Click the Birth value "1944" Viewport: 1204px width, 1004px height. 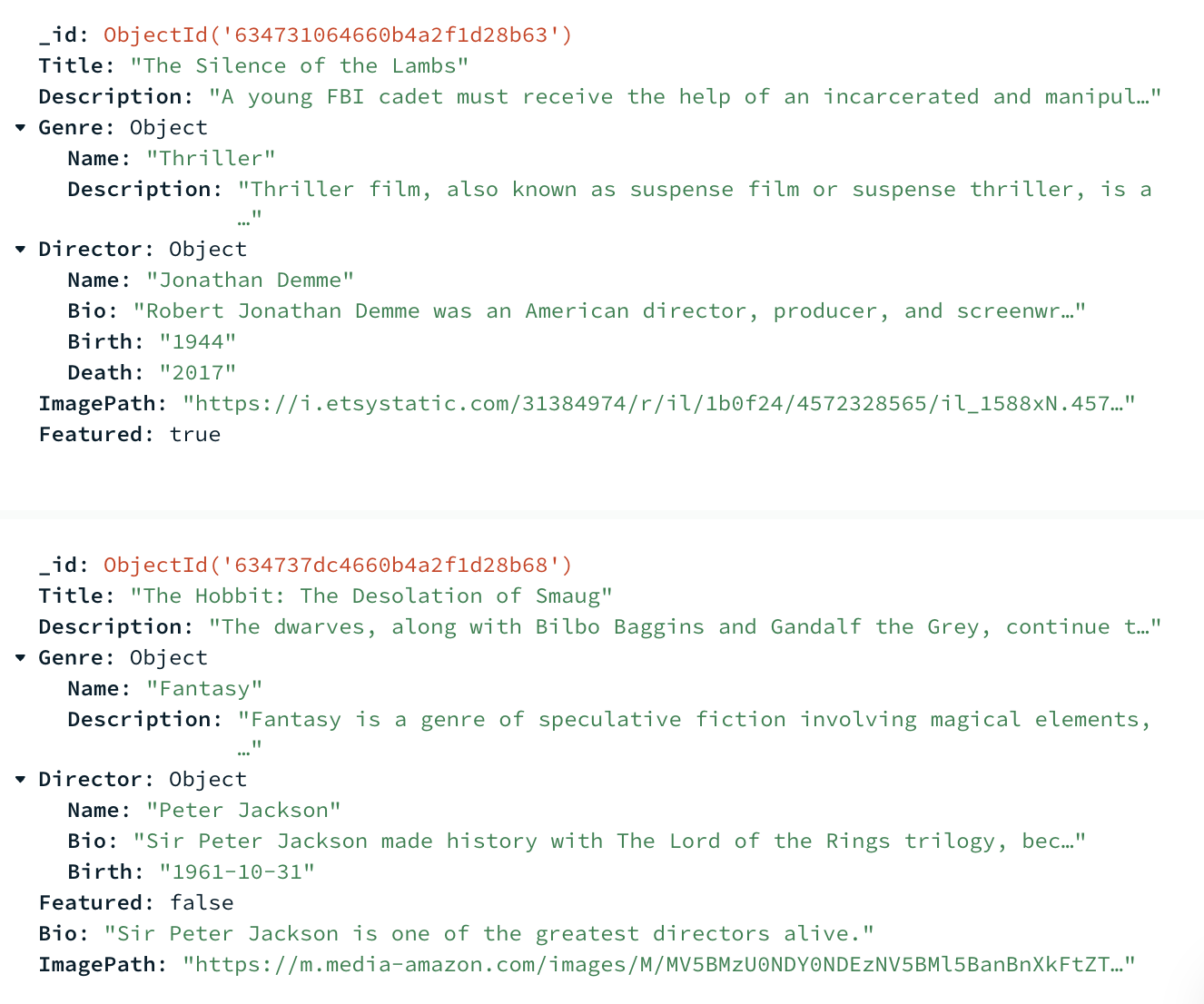(x=198, y=342)
